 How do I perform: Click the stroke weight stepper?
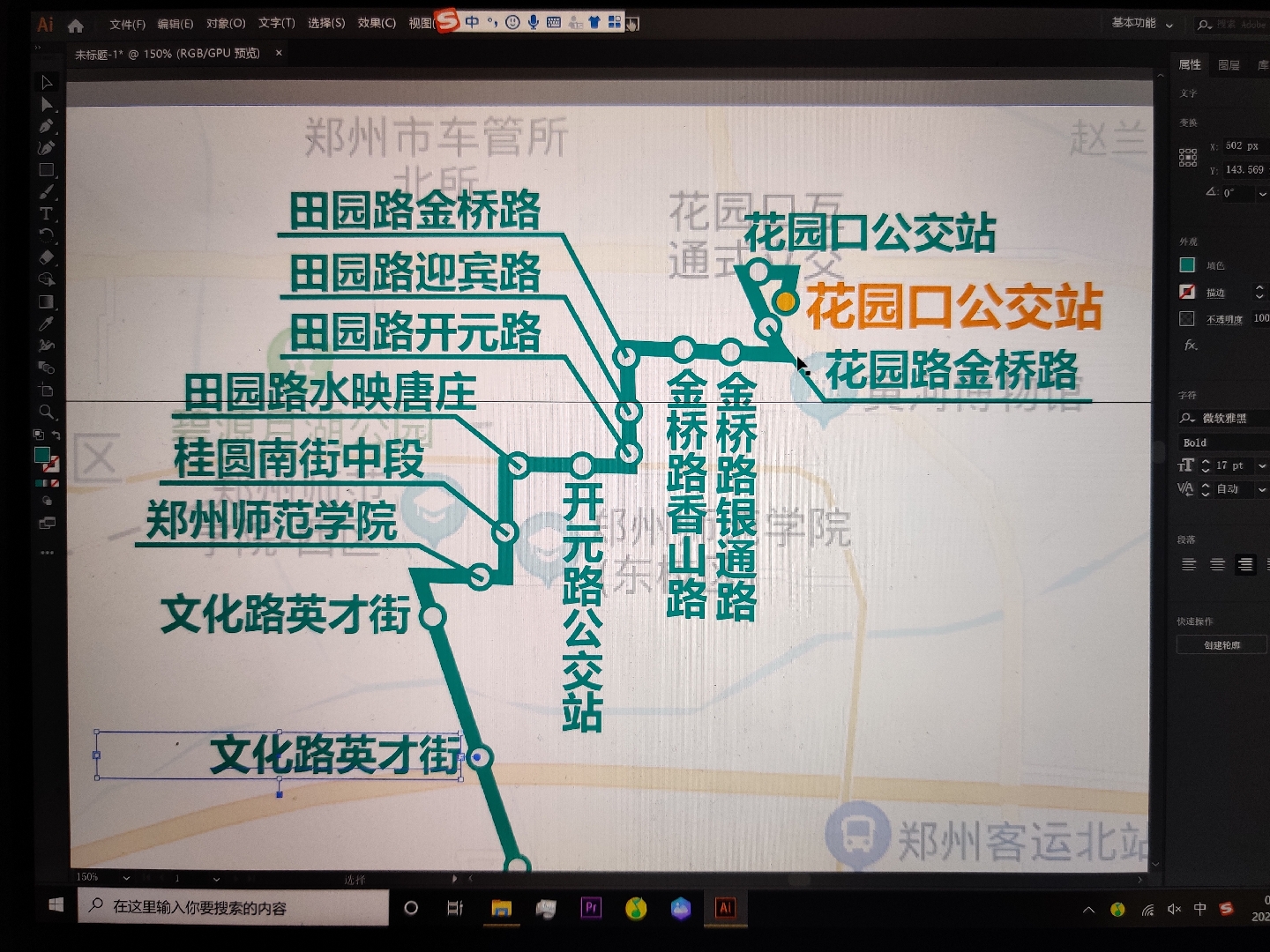coord(1259,292)
